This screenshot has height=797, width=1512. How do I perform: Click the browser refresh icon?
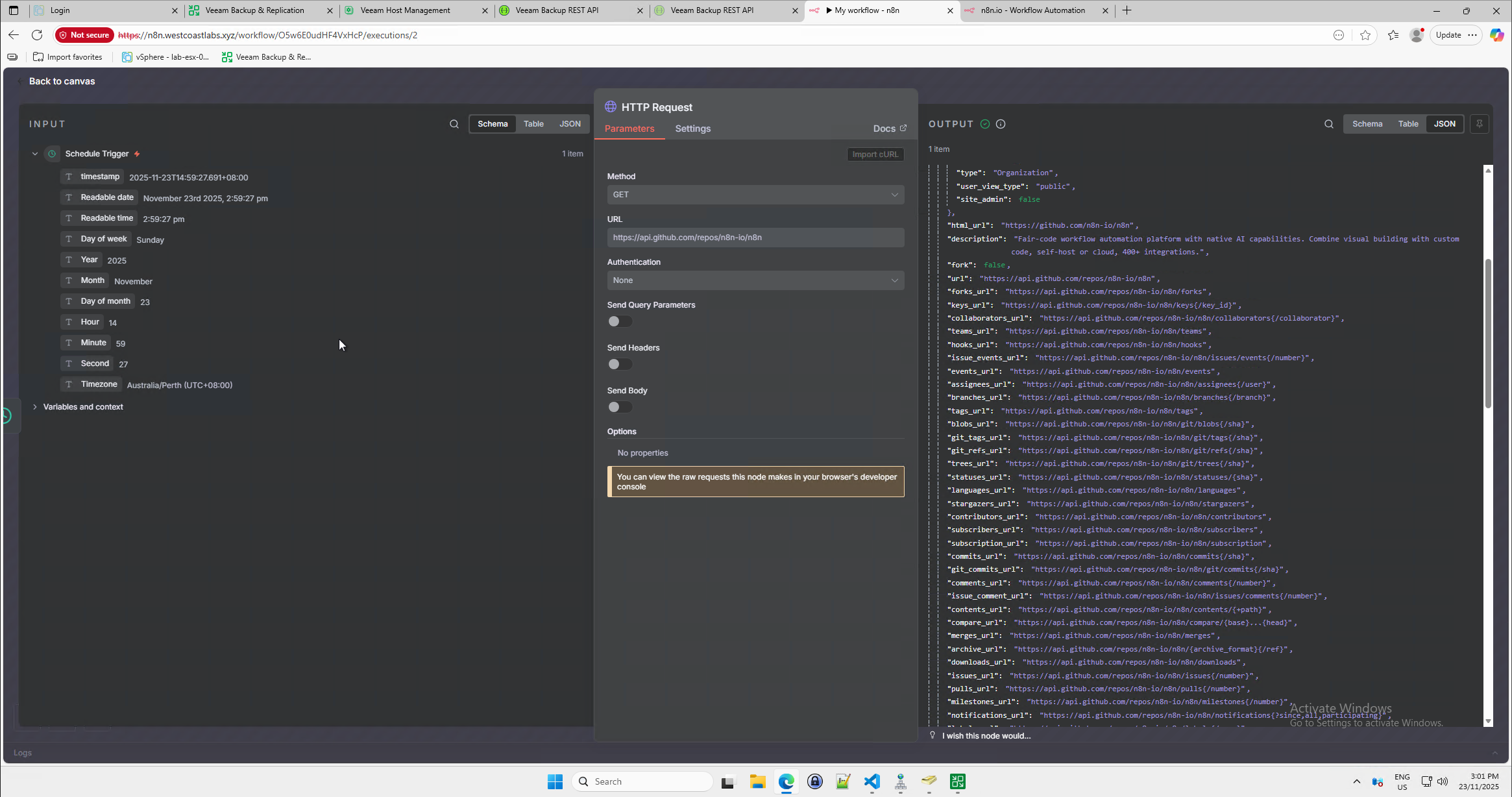[37, 35]
